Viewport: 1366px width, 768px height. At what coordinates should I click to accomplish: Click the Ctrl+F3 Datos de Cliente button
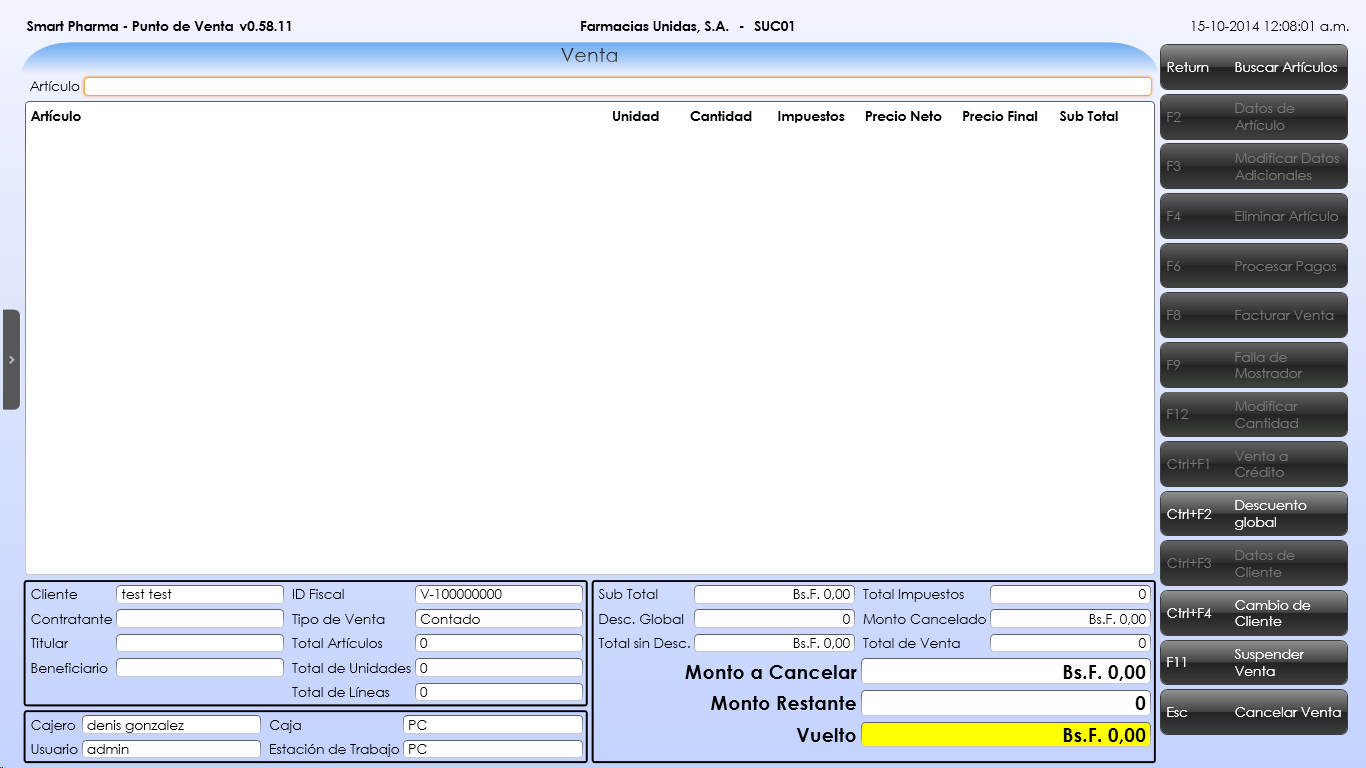coord(1253,563)
